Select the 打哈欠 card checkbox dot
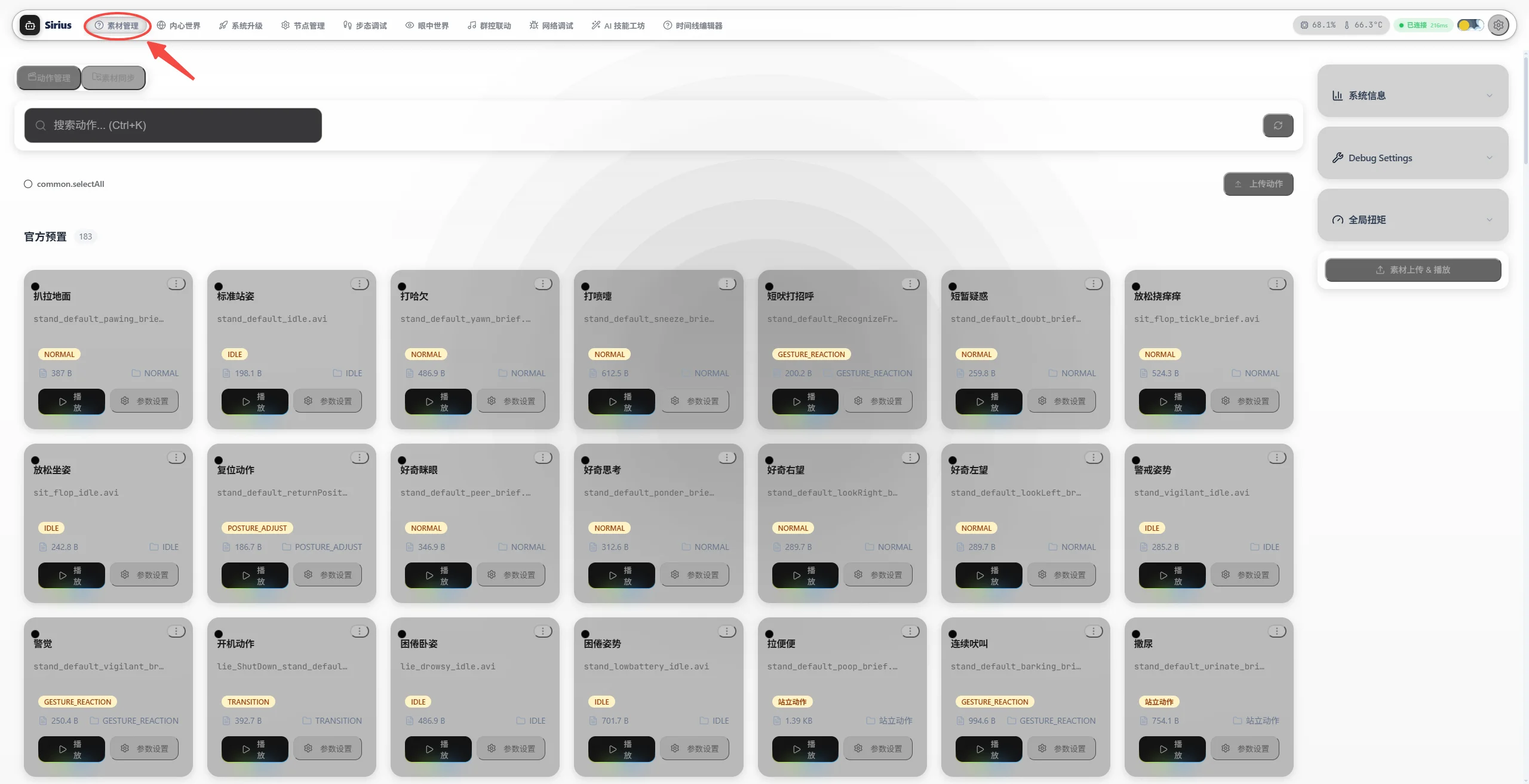 coord(402,287)
